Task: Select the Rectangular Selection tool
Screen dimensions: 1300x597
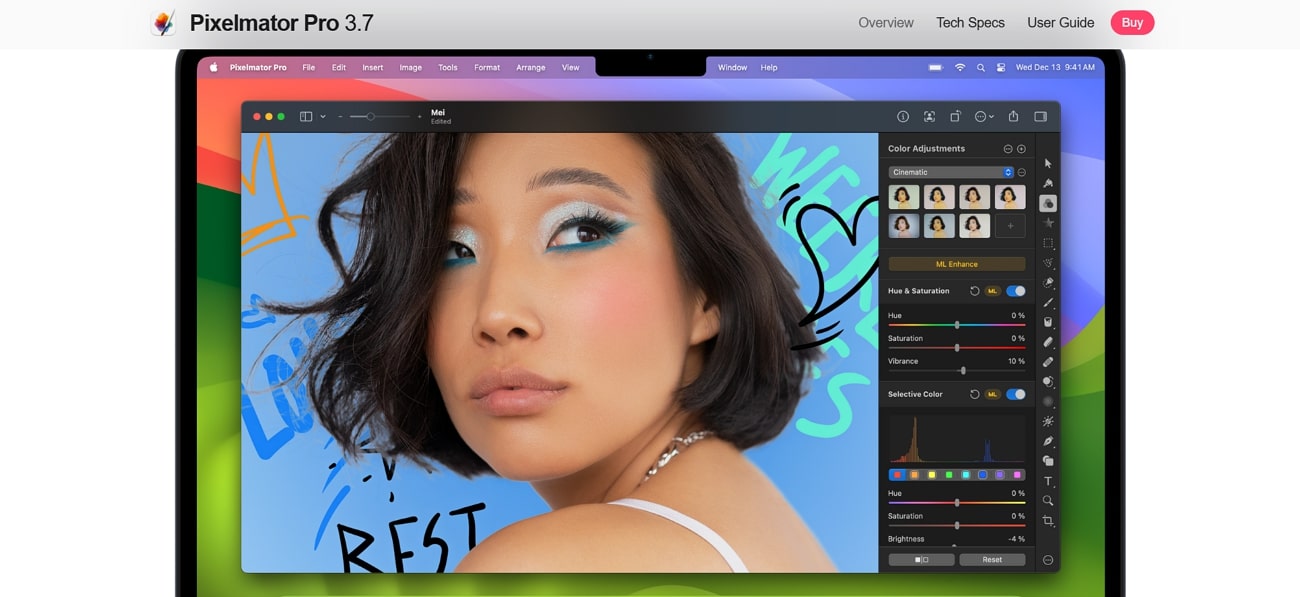Action: tap(1048, 243)
